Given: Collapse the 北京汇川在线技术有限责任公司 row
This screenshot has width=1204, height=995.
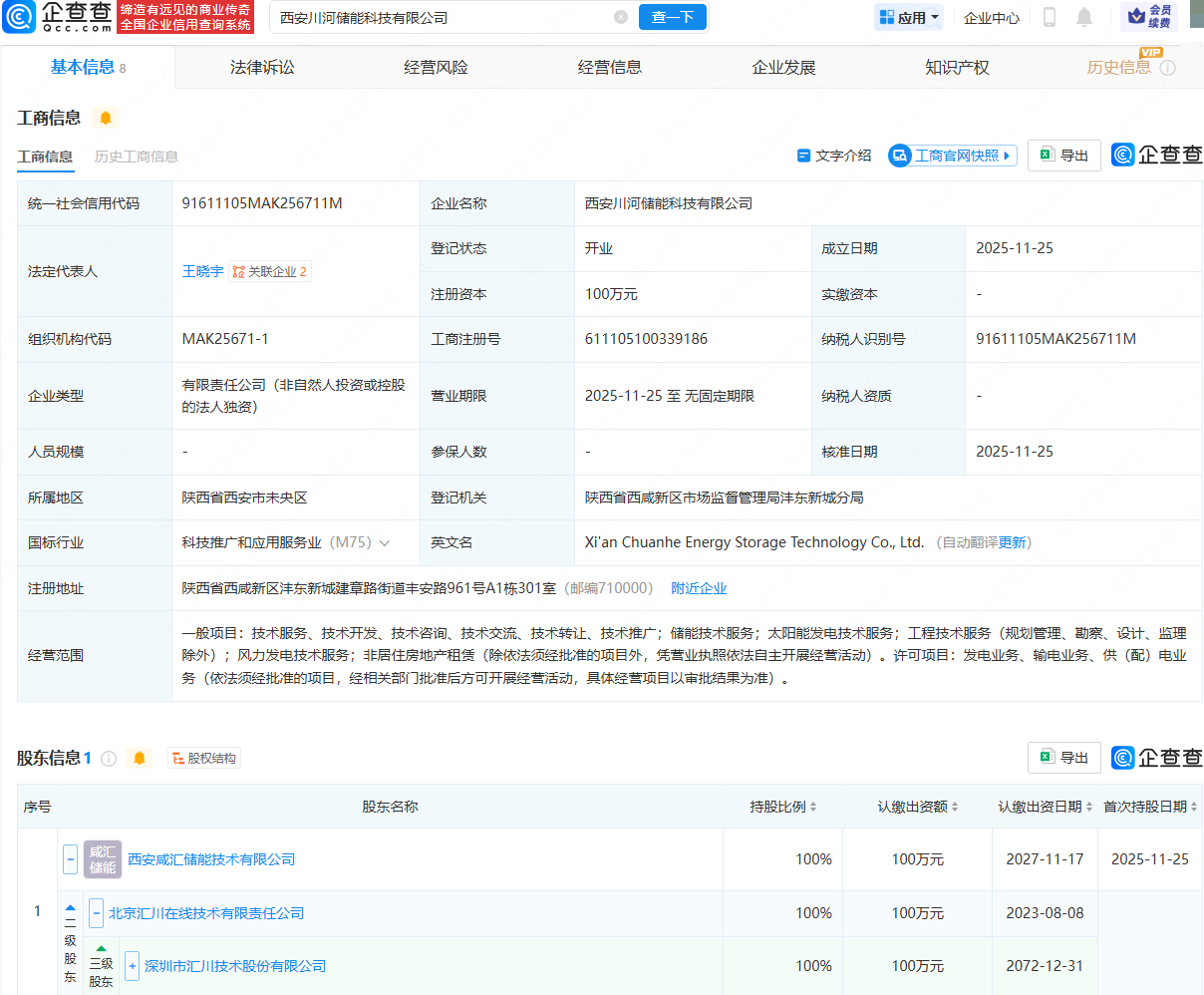Looking at the screenshot, I should tap(96, 913).
